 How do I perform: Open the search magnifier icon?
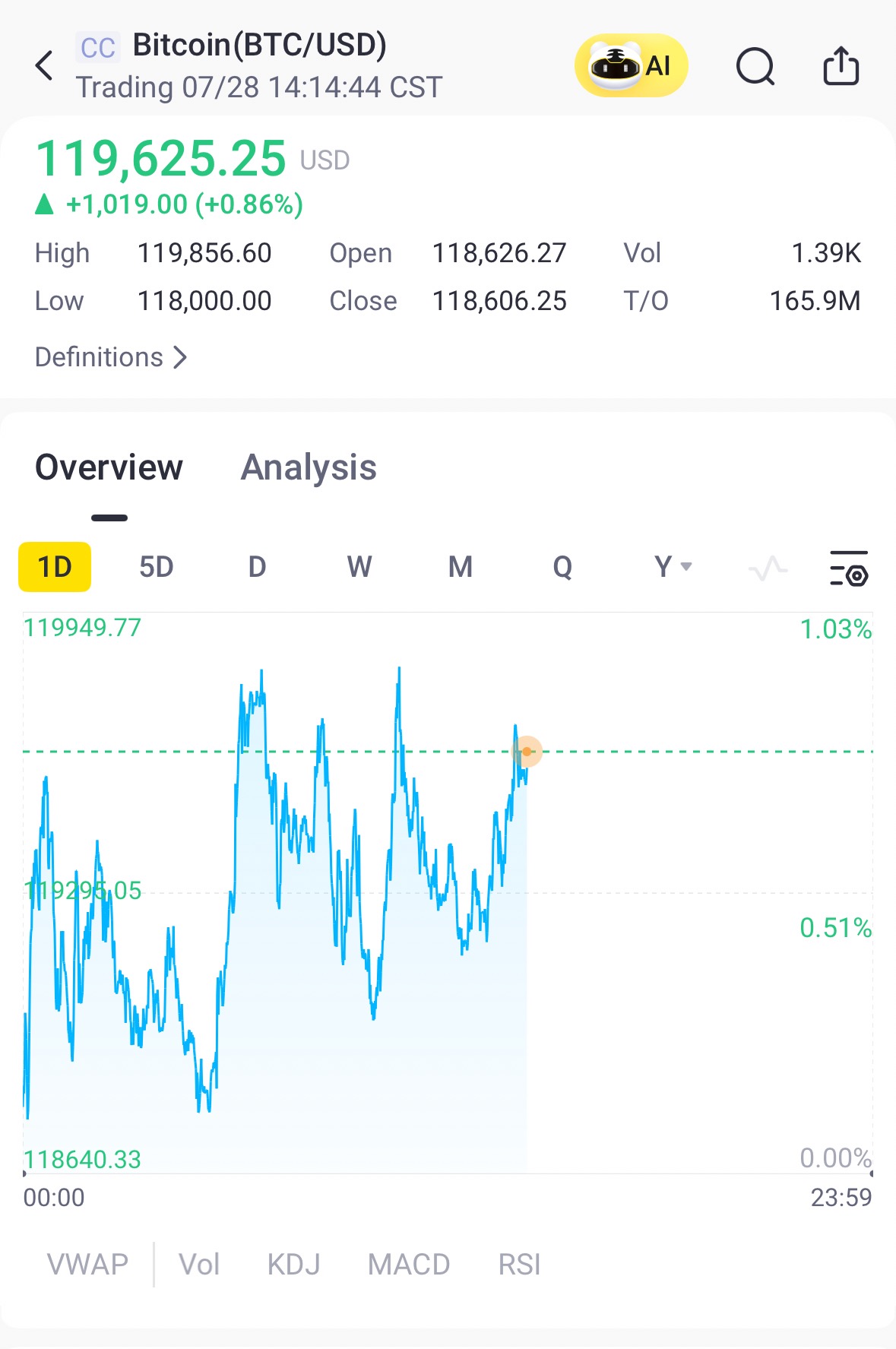tap(755, 67)
